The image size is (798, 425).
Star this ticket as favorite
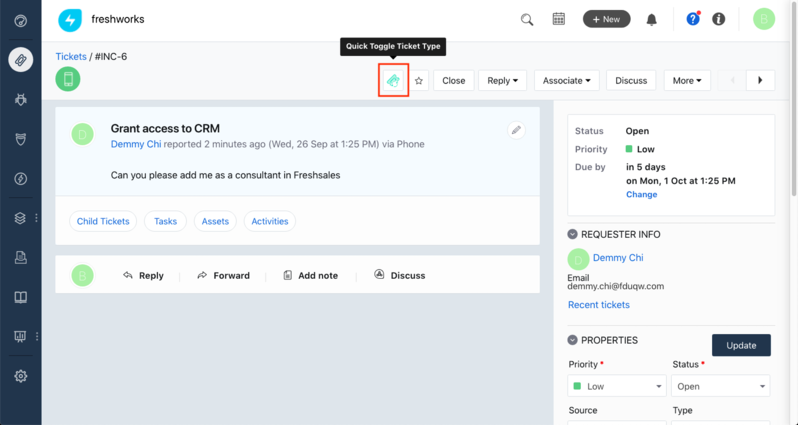(x=420, y=81)
